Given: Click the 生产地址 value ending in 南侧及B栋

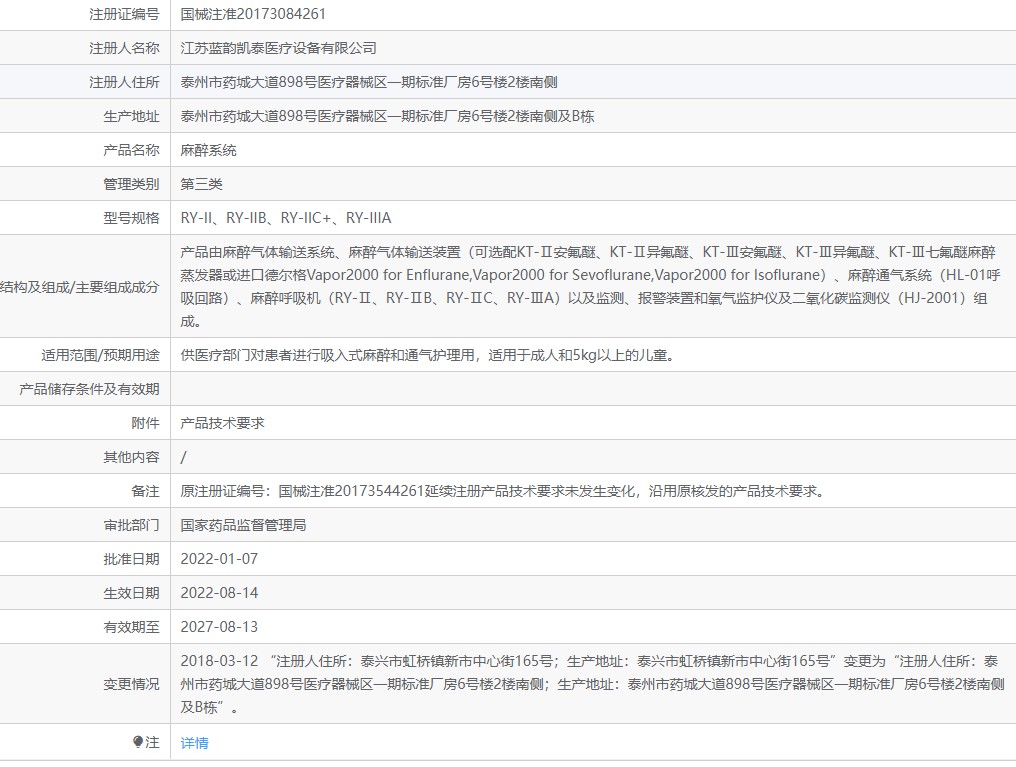Looking at the screenshot, I should coord(387,117).
